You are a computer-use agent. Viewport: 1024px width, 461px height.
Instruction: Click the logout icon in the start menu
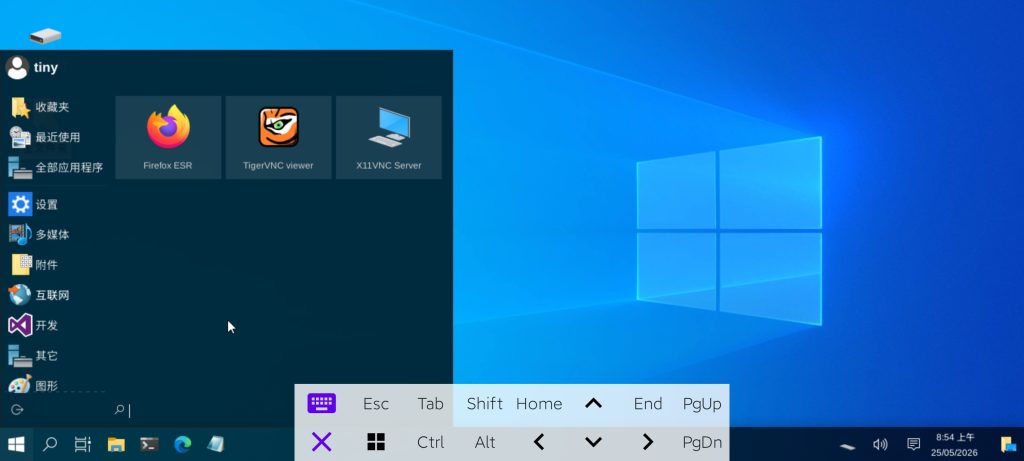click(x=18, y=409)
